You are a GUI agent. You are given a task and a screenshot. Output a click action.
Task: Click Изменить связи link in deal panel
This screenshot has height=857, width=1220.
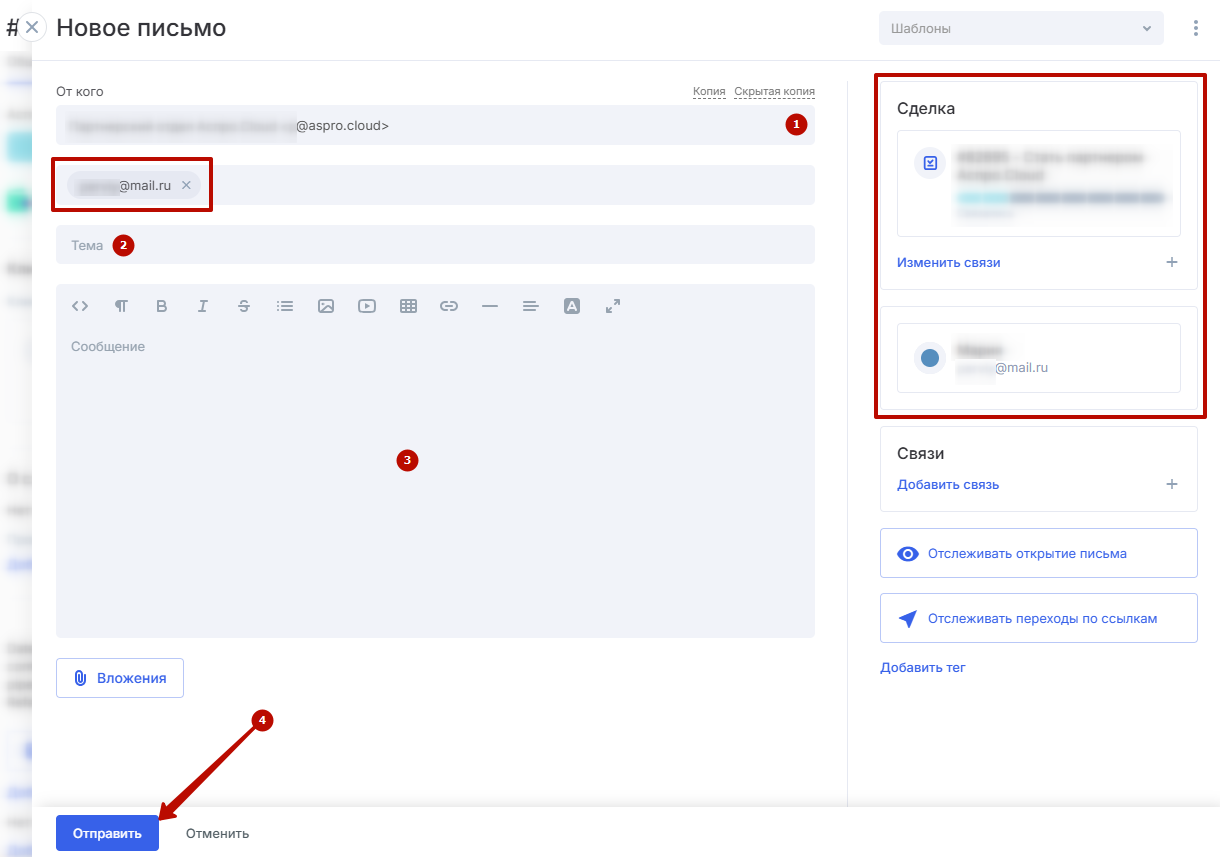pos(948,263)
